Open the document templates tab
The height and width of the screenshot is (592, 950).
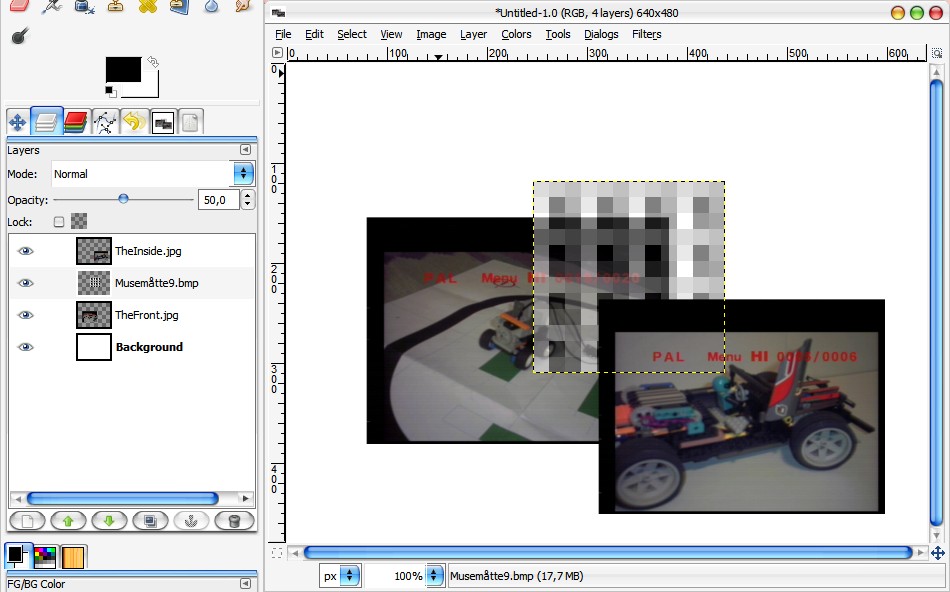[190, 122]
